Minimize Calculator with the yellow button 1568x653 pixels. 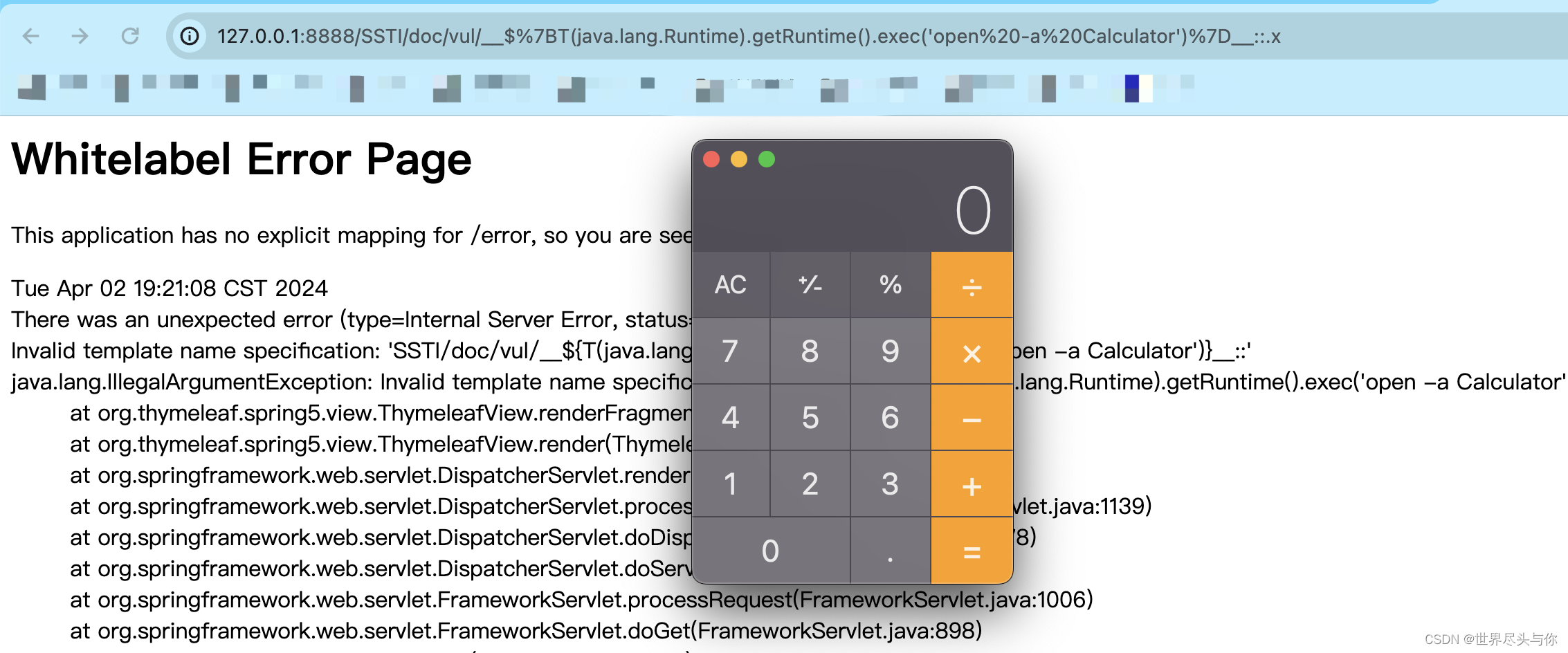pos(739,159)
